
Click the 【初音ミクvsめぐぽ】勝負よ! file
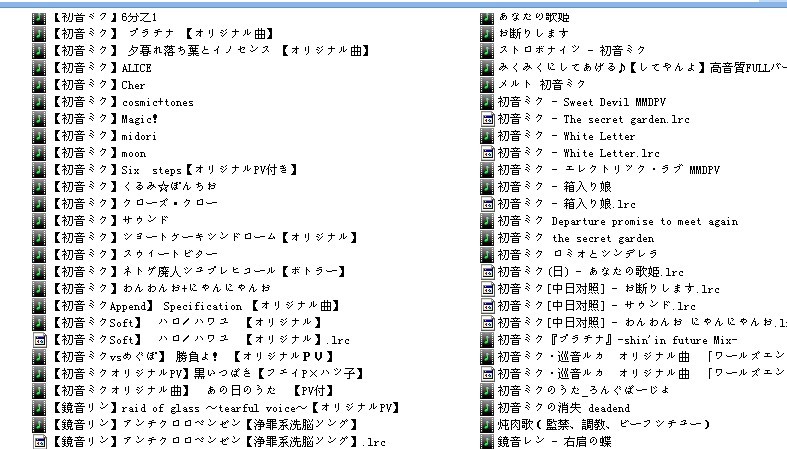point(193,356)
